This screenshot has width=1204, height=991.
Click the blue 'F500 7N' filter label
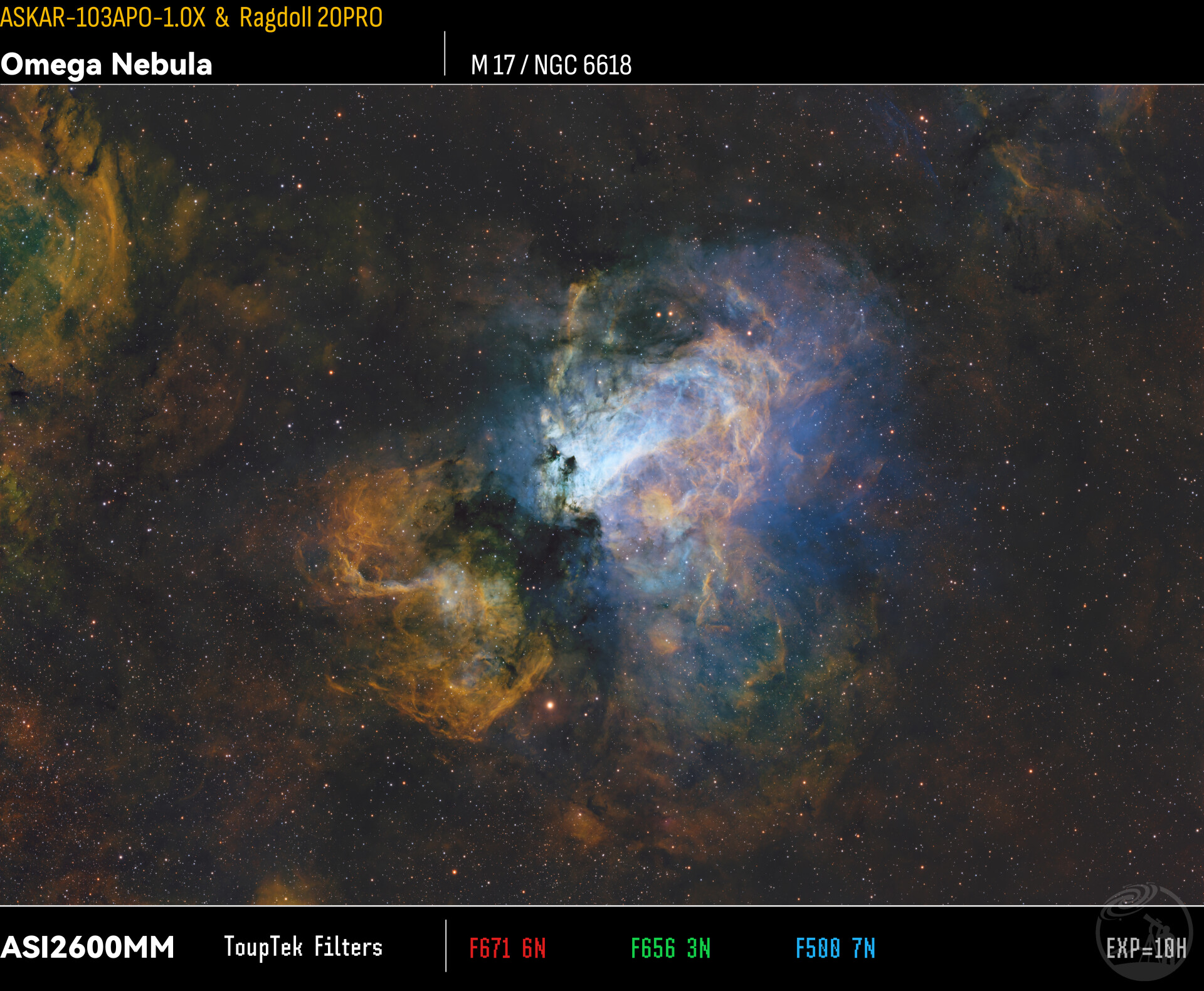point(835,948)
